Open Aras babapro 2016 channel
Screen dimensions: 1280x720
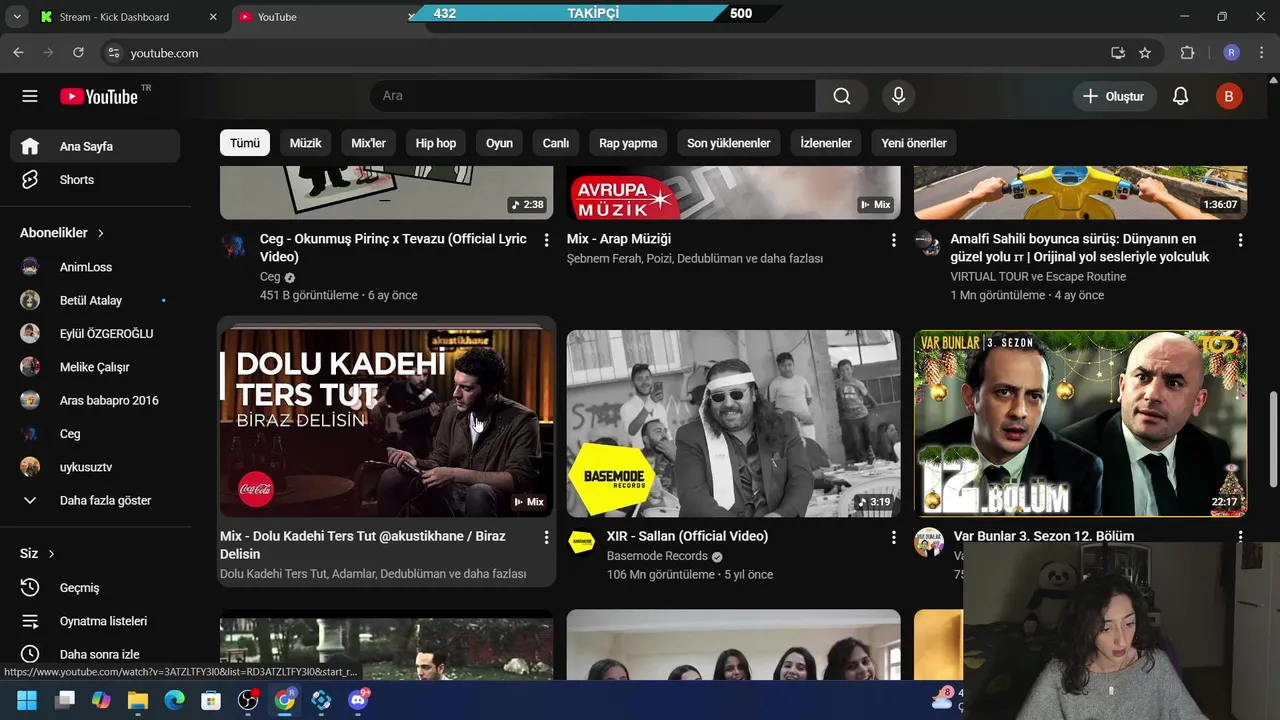pyautogui.click(x=95, y=400)
